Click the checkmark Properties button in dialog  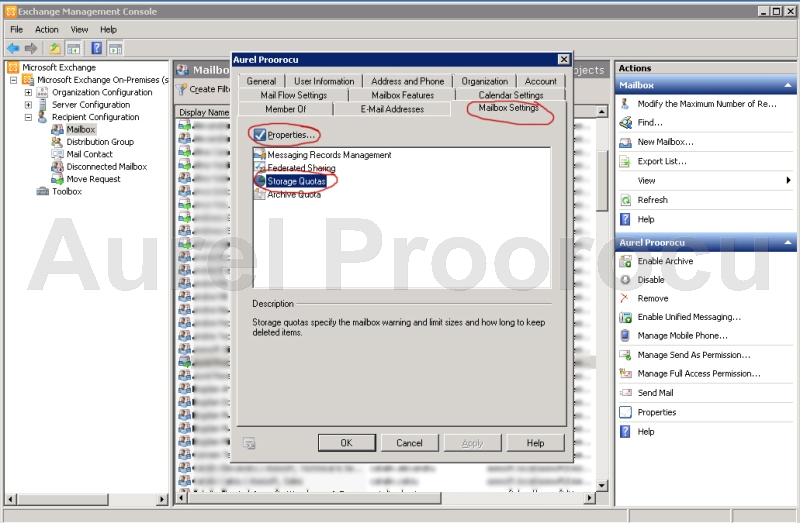(284, 135)
